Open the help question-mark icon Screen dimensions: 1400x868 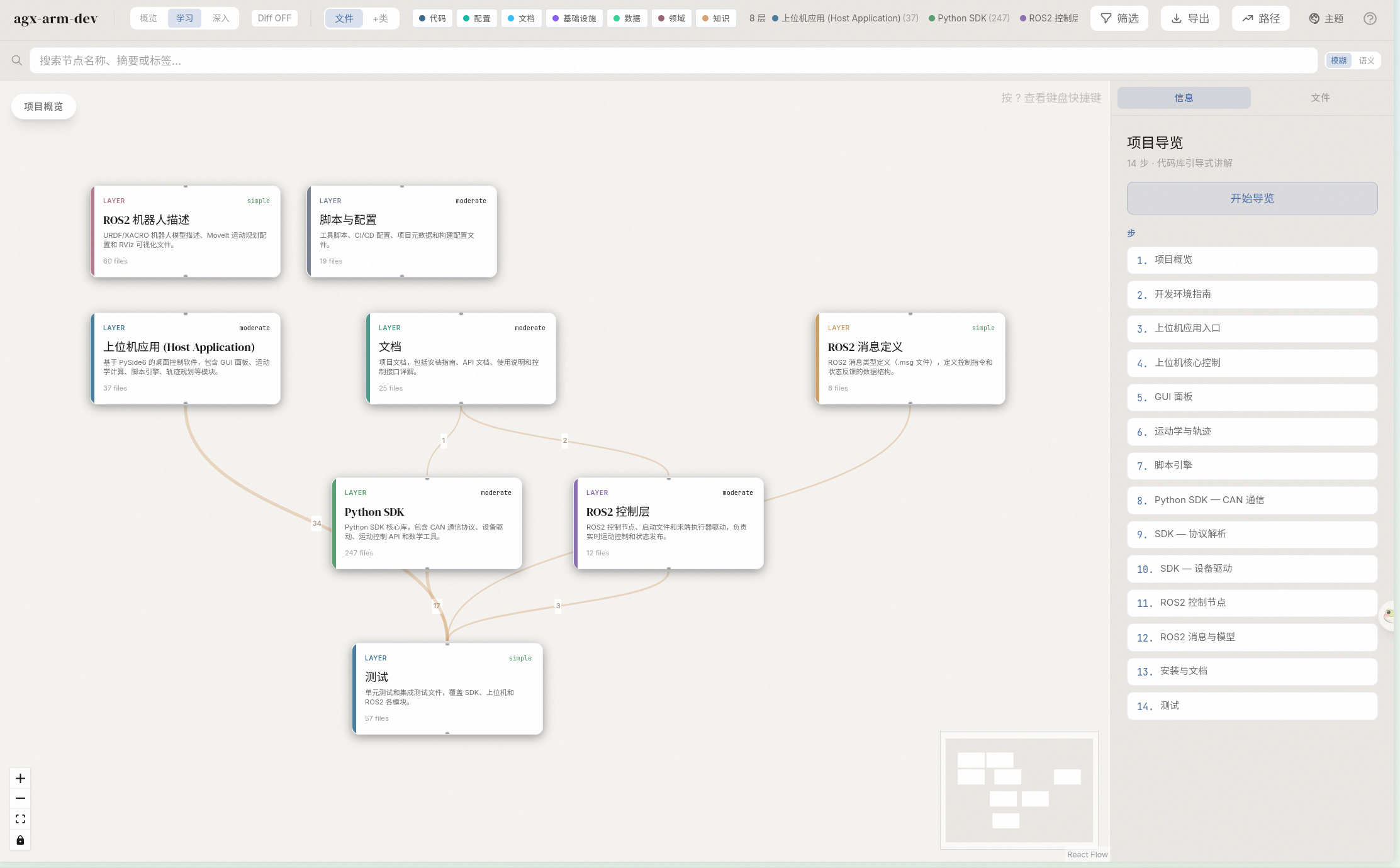[x=1370, y=19]
